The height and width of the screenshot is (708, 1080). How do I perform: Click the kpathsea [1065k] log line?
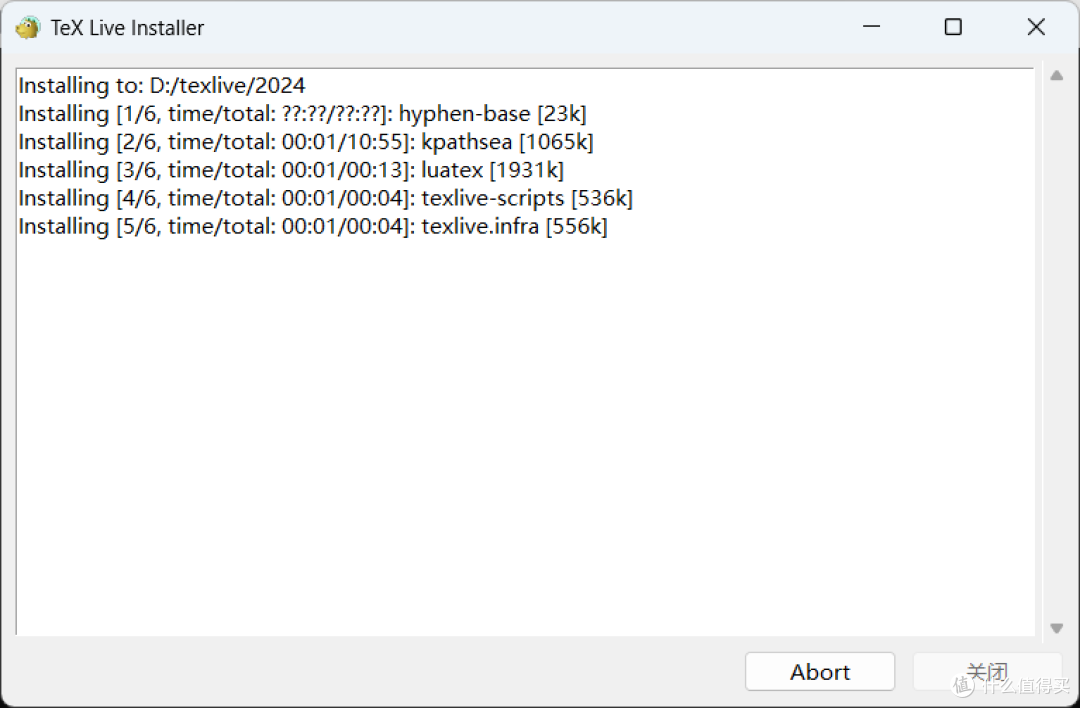tap(306, 142)
